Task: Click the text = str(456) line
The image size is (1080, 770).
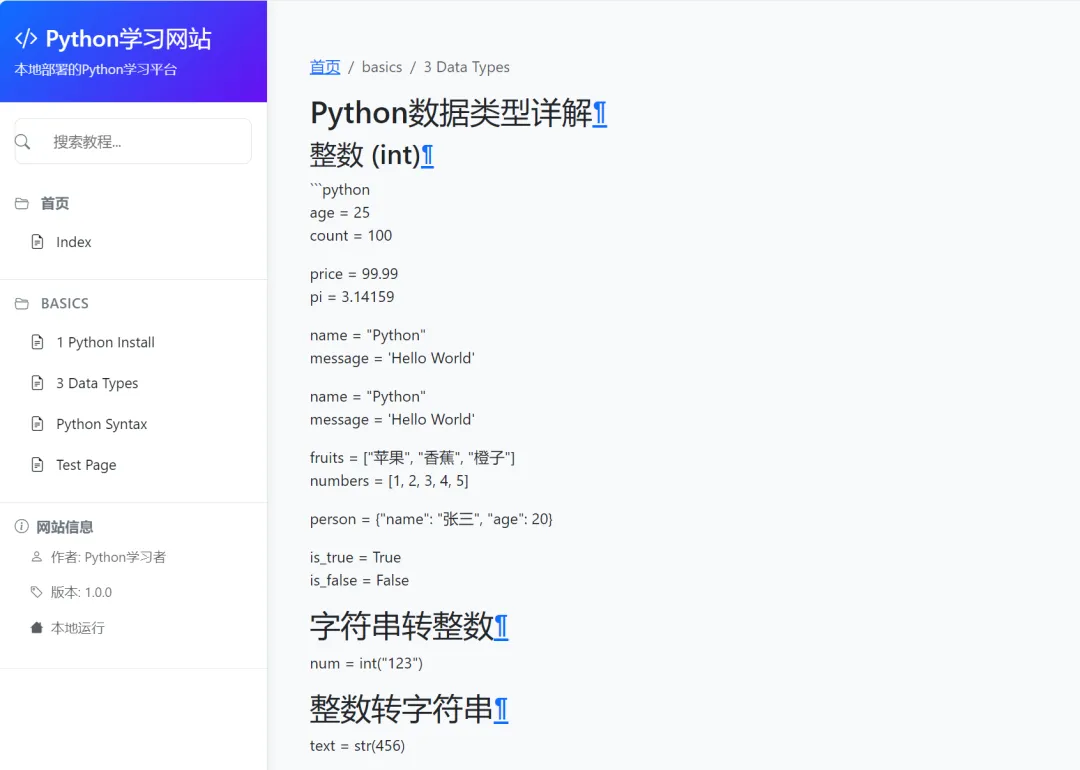Action: 357,746
